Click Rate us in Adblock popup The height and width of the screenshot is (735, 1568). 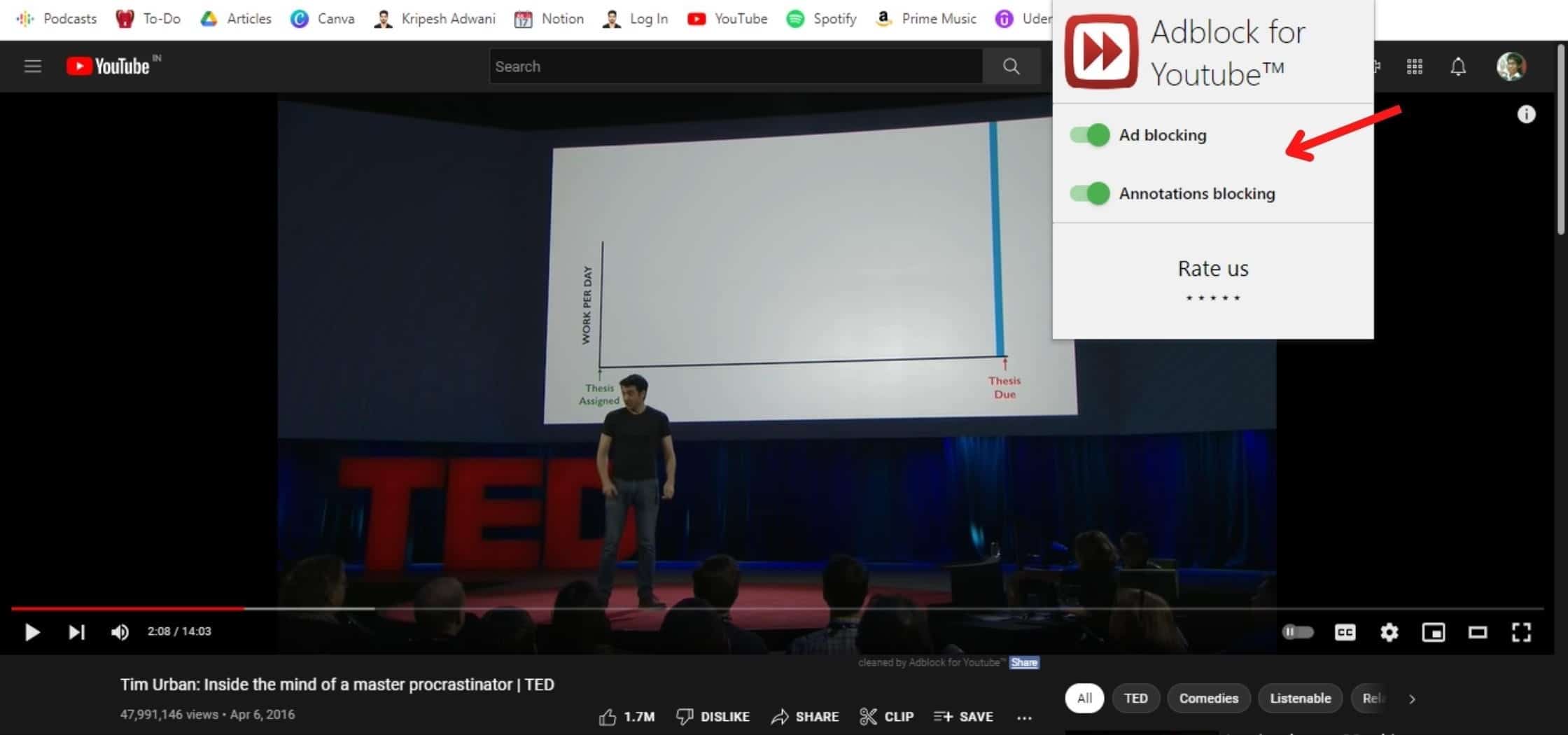click(1212, 269)
